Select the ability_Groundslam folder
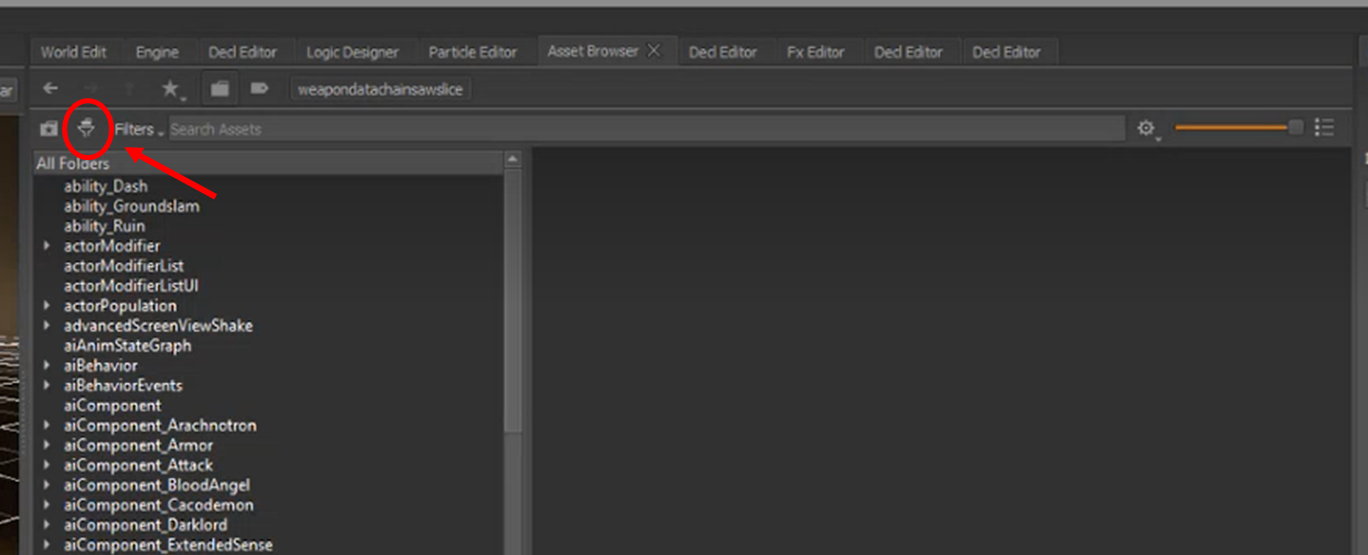This screenshot has height=555, width=1368. click(131, 206)
